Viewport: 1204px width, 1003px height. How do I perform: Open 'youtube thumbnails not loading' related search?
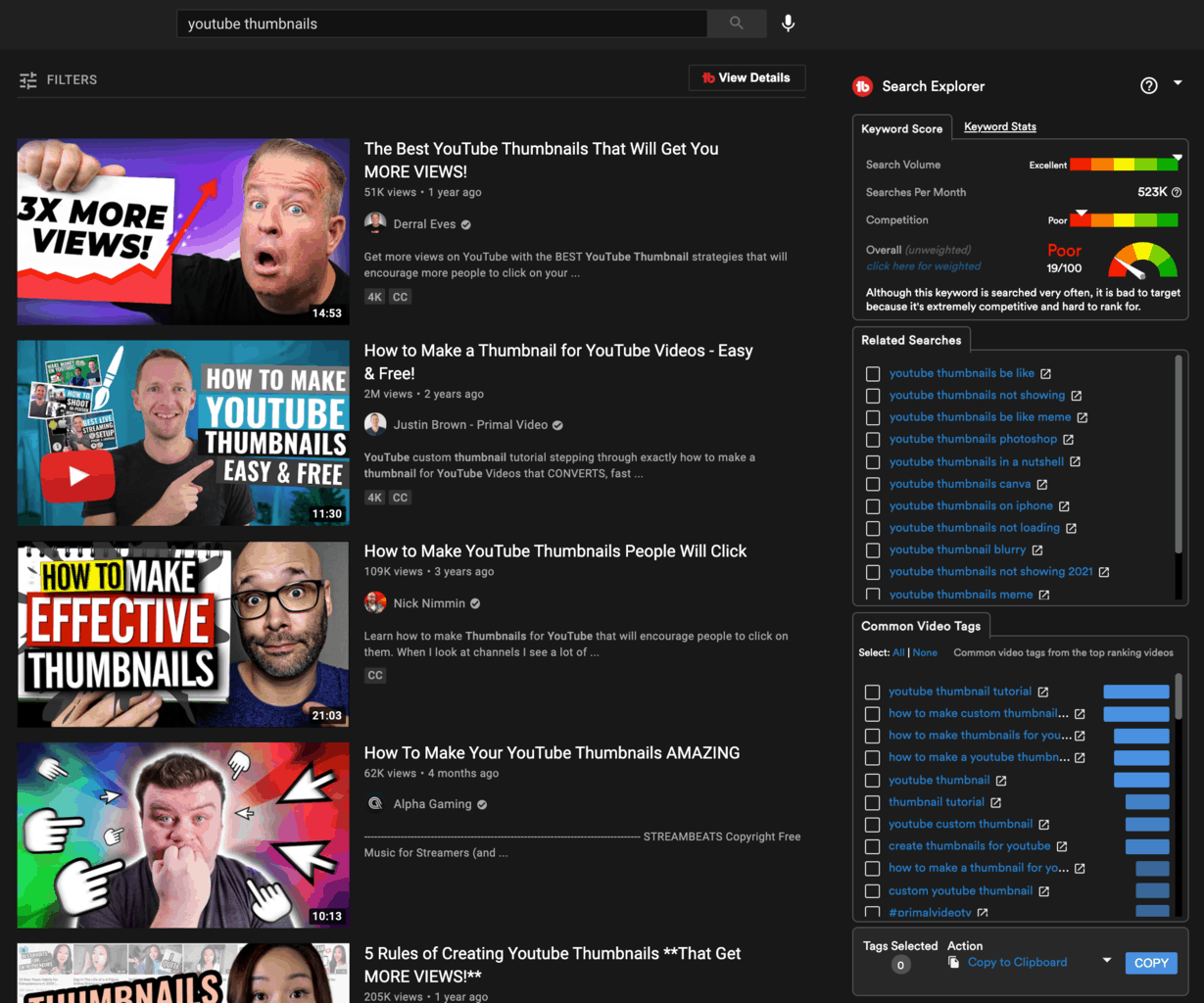pyautogui.click(x=975, y=528)
